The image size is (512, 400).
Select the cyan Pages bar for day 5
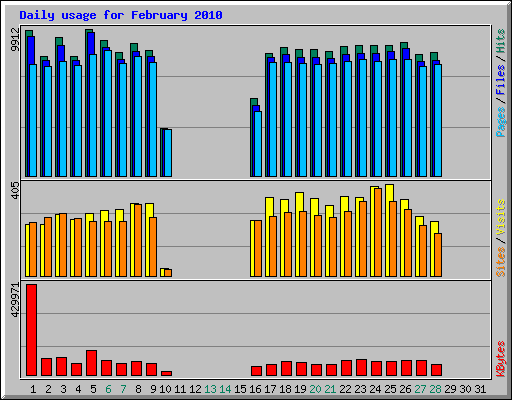(x=93, y=115)
